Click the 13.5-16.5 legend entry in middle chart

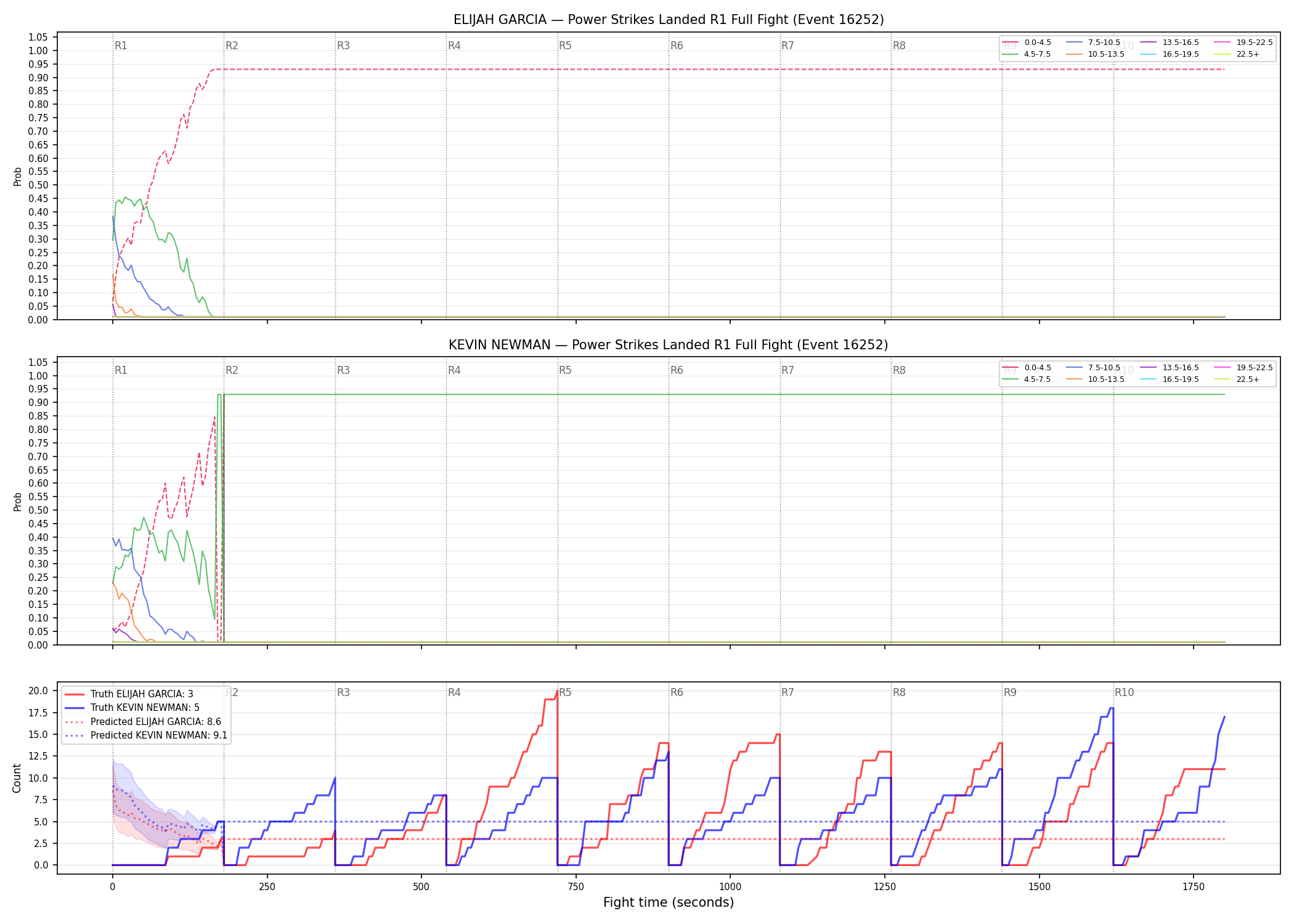tap(1170, 368)
